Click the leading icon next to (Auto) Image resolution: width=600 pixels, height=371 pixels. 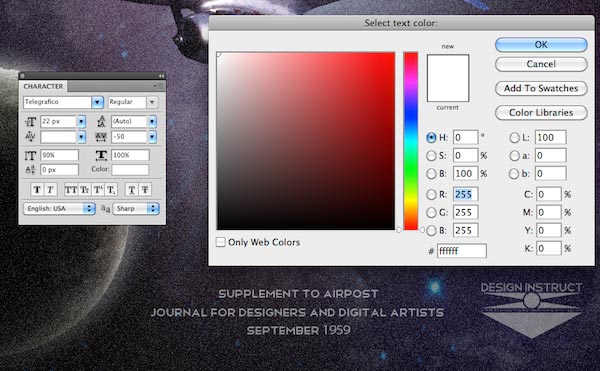[101, 122]
